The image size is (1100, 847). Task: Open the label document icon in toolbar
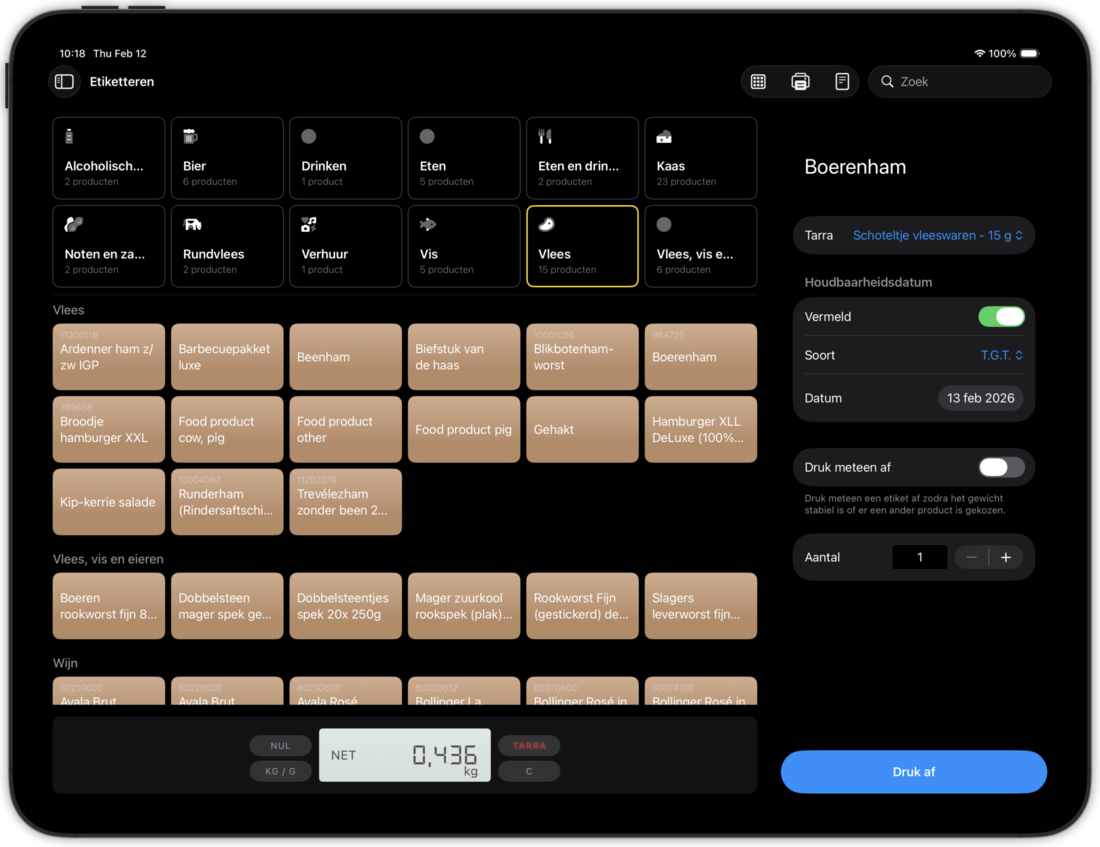(842, 82)
